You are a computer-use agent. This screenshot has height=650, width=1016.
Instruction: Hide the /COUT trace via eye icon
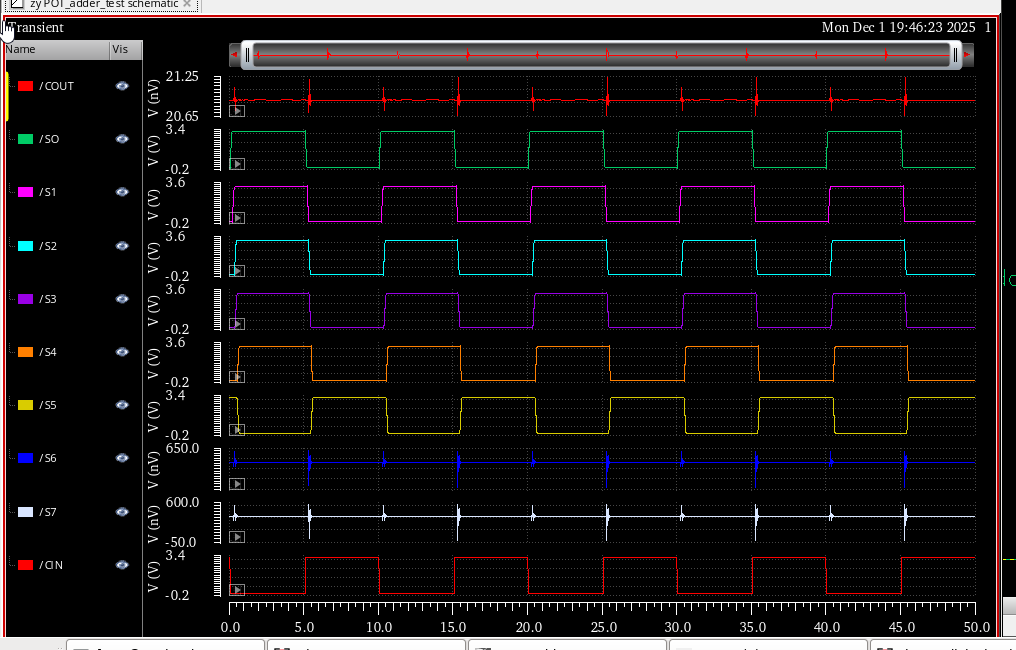(x=122, y=86)
